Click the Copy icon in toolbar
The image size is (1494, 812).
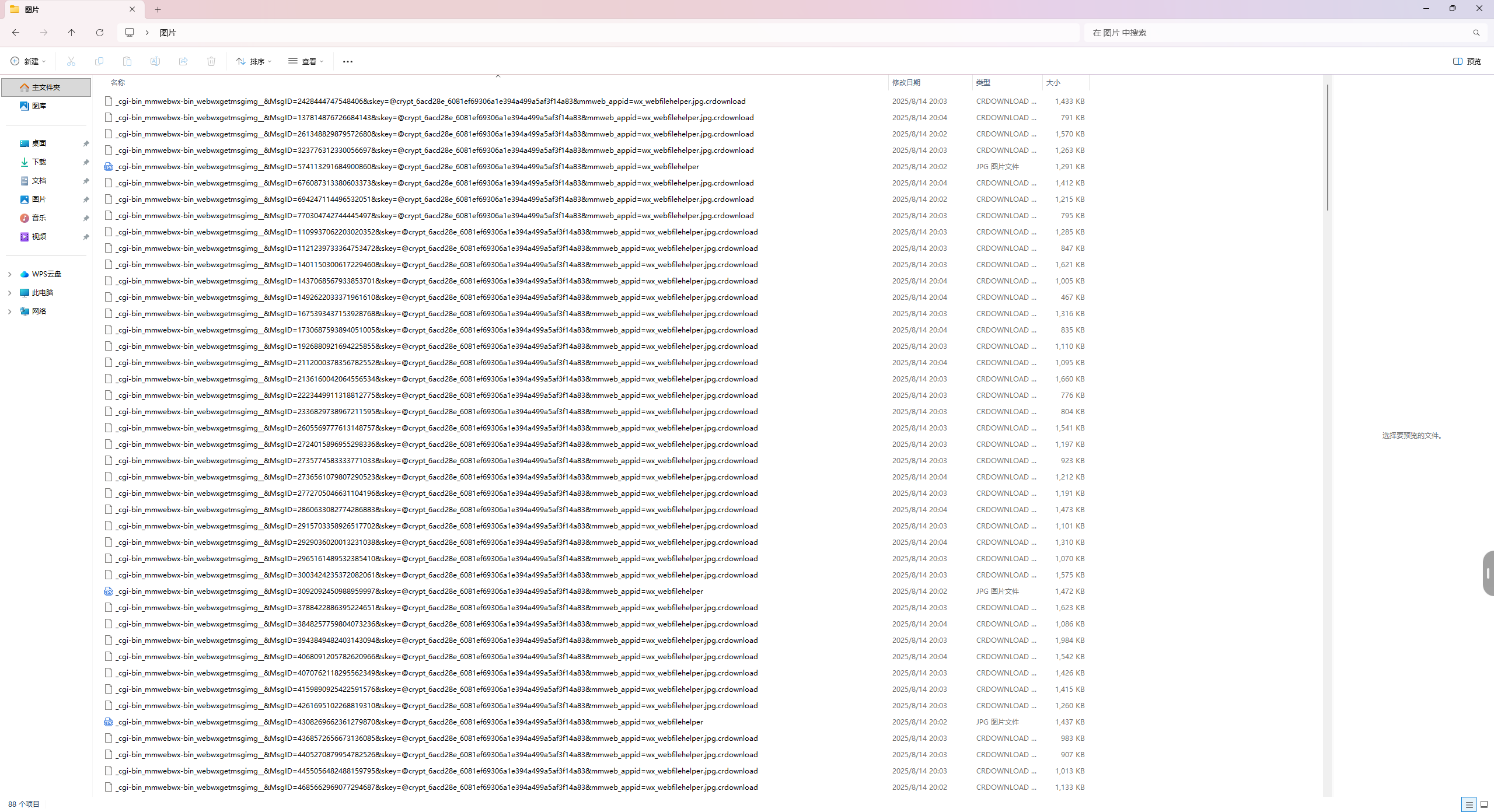(99, 61)
